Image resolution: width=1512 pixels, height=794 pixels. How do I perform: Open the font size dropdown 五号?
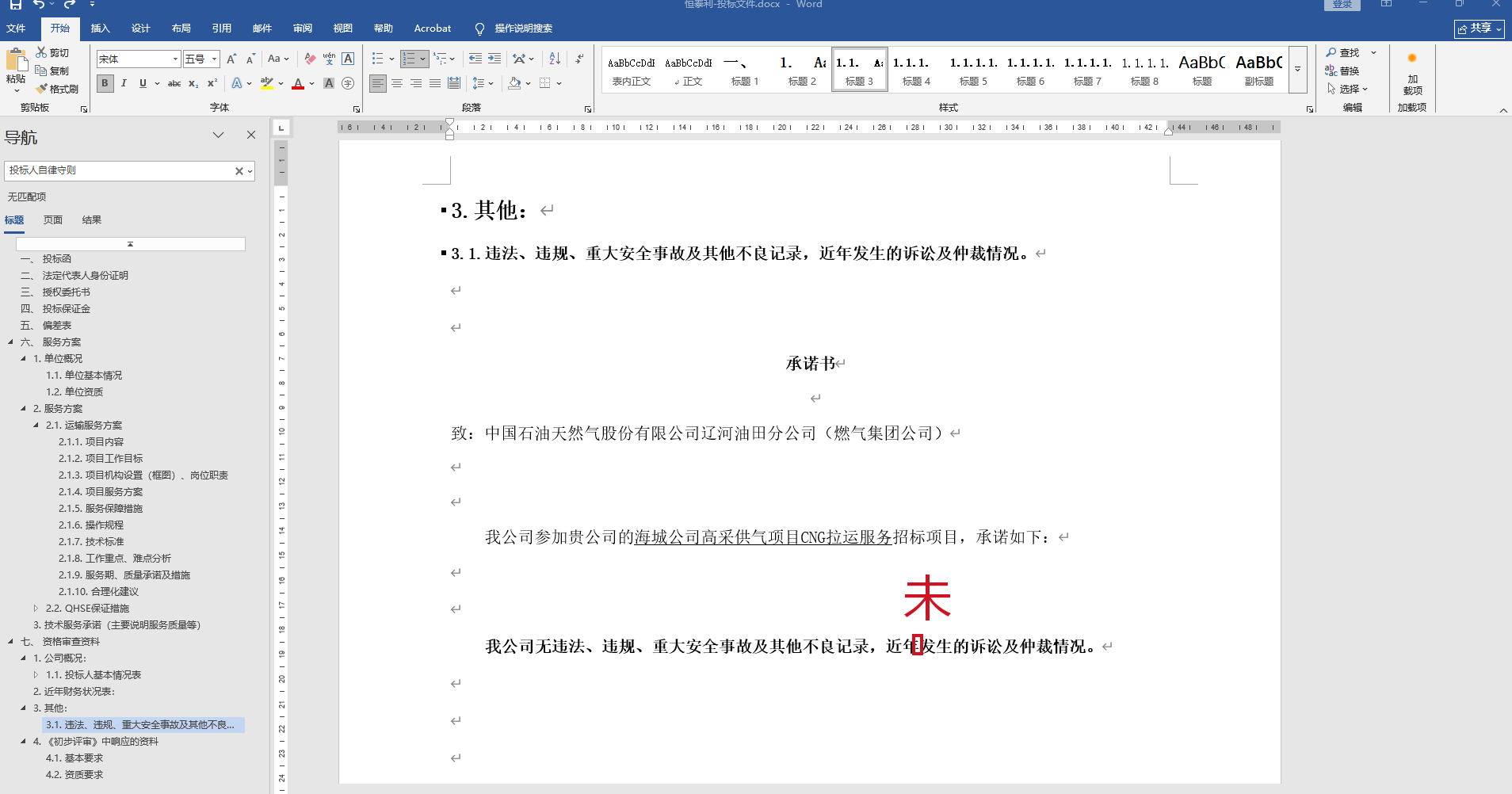214,59
